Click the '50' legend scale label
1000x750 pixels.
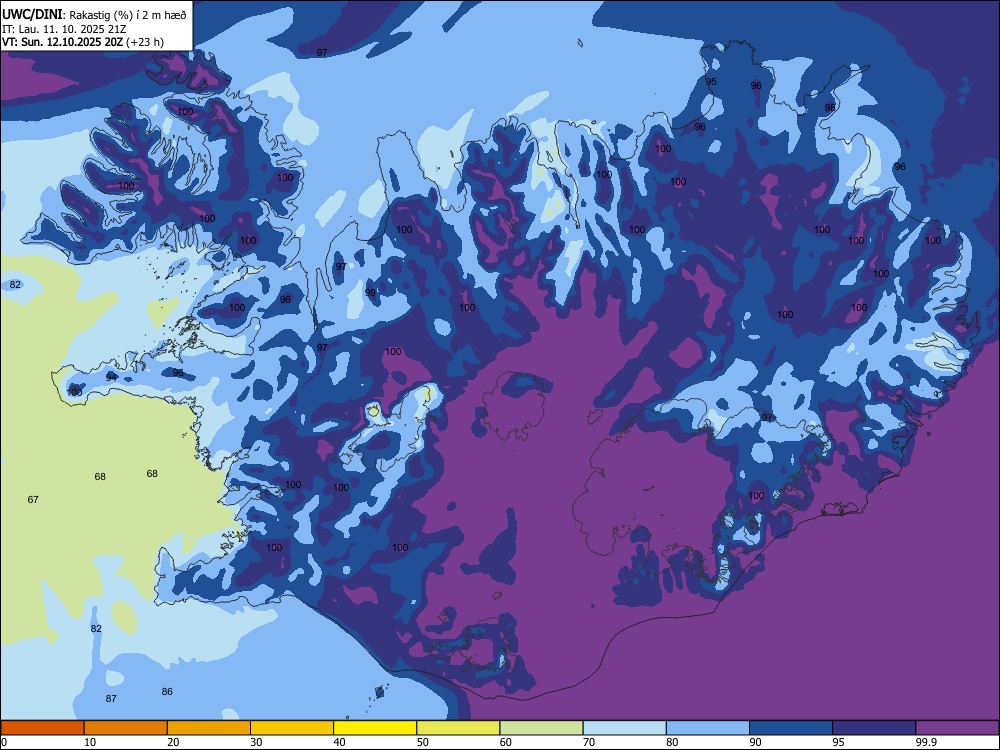tap(423, 742)
